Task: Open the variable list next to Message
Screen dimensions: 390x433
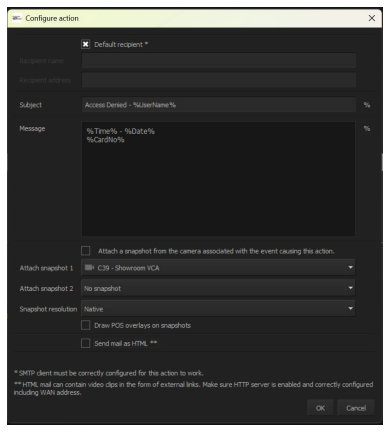Action: [367, 129]
